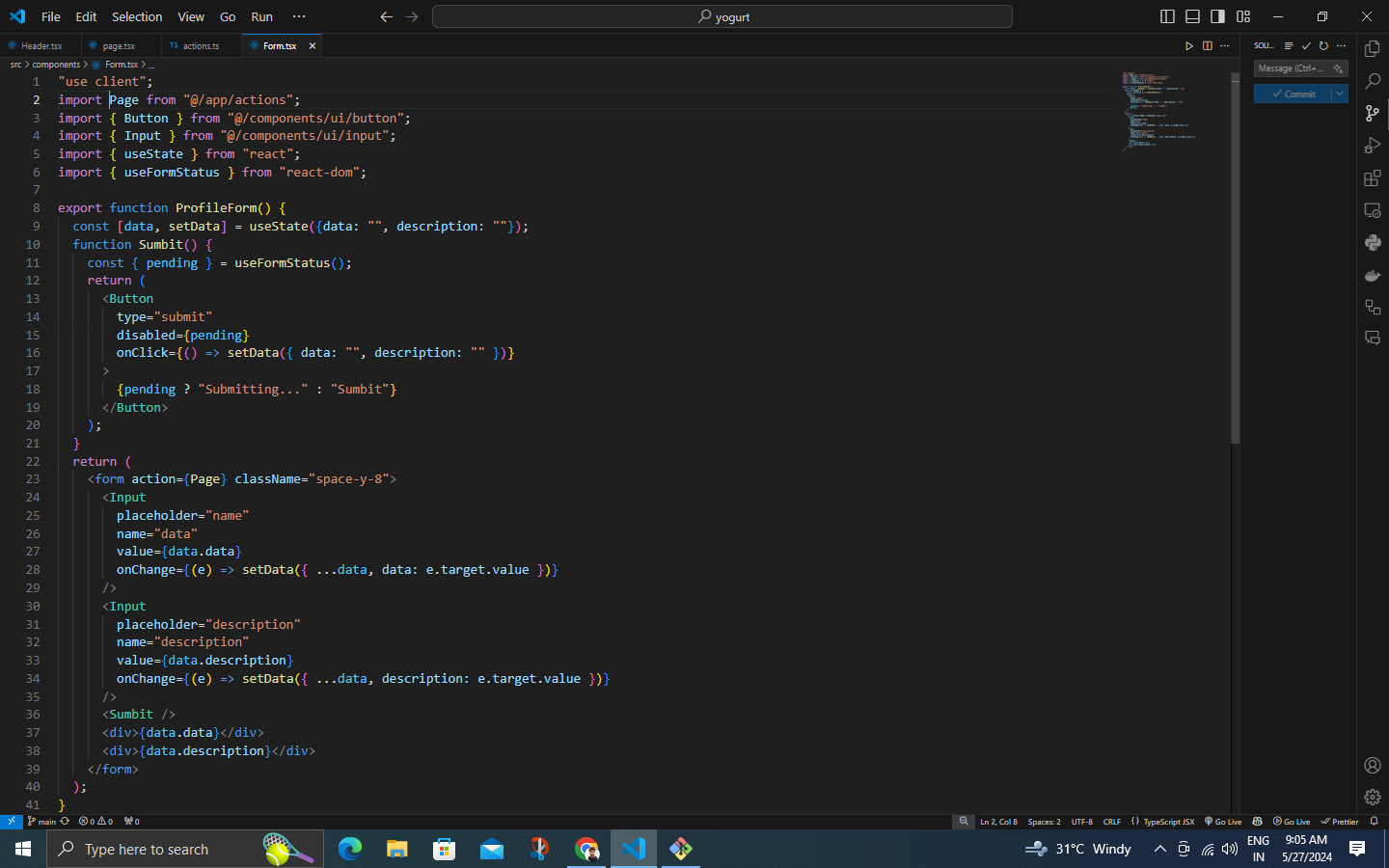Refresh the source control panel

(x=1323, y=45)
